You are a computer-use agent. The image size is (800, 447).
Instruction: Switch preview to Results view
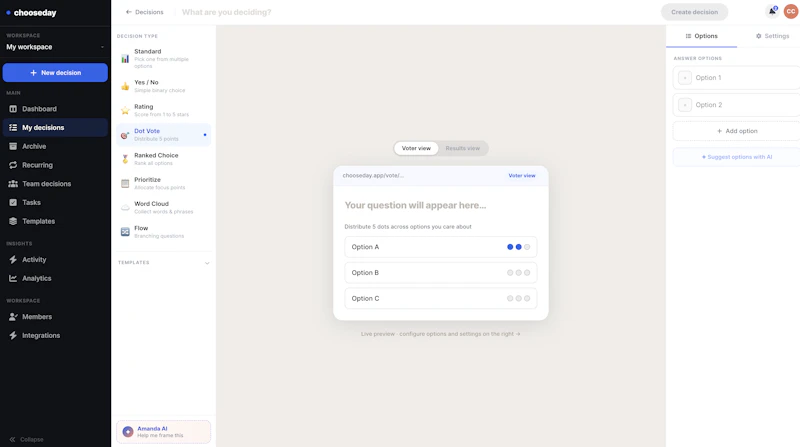click(462, 148)
